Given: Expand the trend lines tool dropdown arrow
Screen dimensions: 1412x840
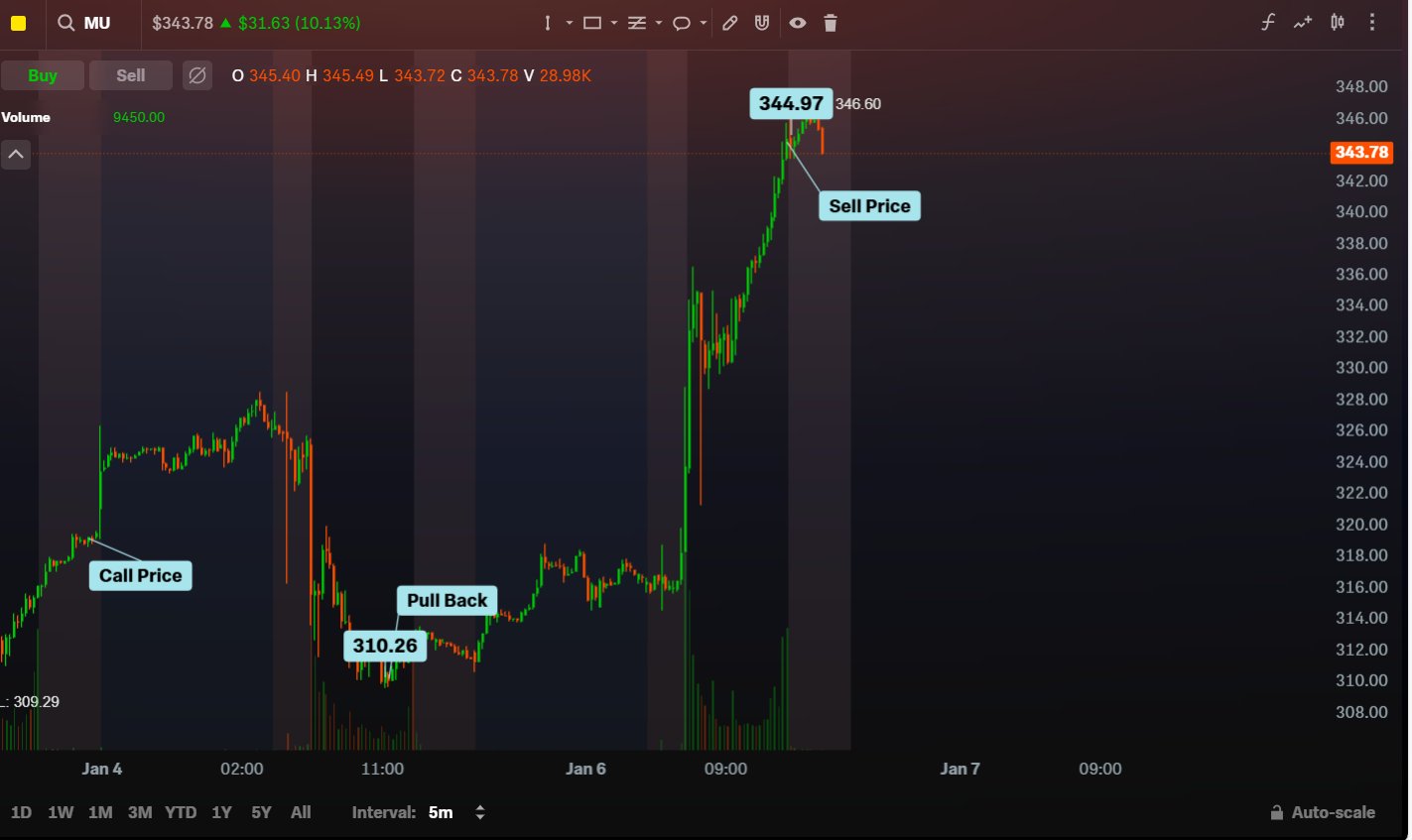Looking at the screenshot, I should click(x=659, y=23).
